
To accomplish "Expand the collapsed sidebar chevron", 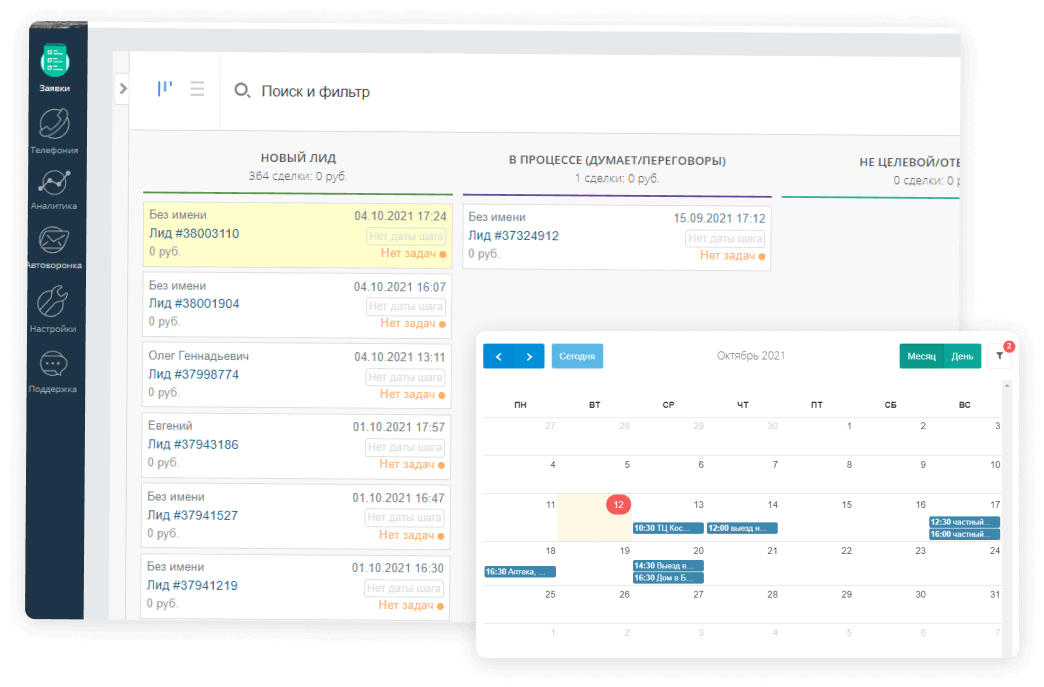I will click(x=123, y=88).
